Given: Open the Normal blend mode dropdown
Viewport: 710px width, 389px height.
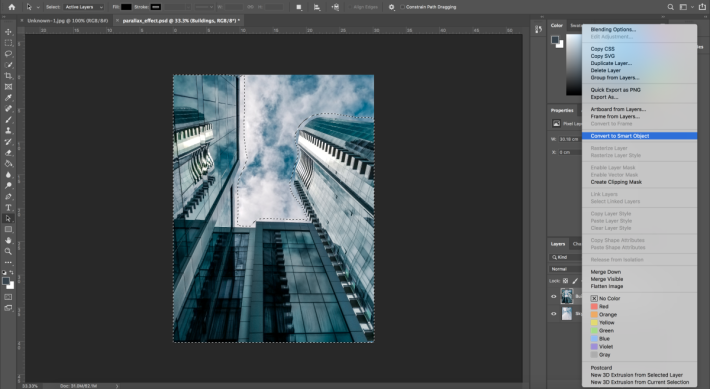Looking at the screenshot, I should tap(566, 269).
